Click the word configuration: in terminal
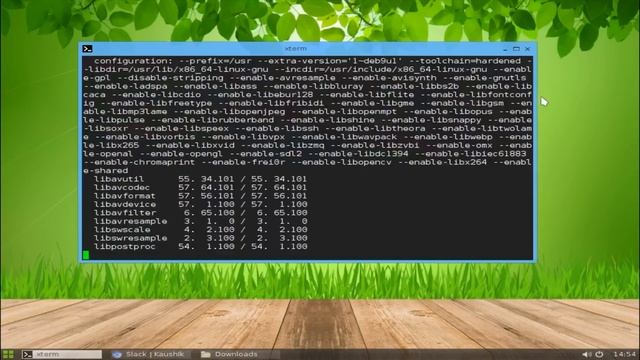Screen dimensions: 640x360 pyautogui.click(x=133, y=61)
